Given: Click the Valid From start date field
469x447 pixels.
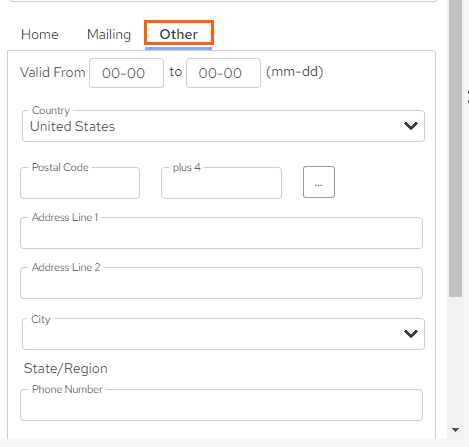Looking at the screenshot, I should click(126, 73).
